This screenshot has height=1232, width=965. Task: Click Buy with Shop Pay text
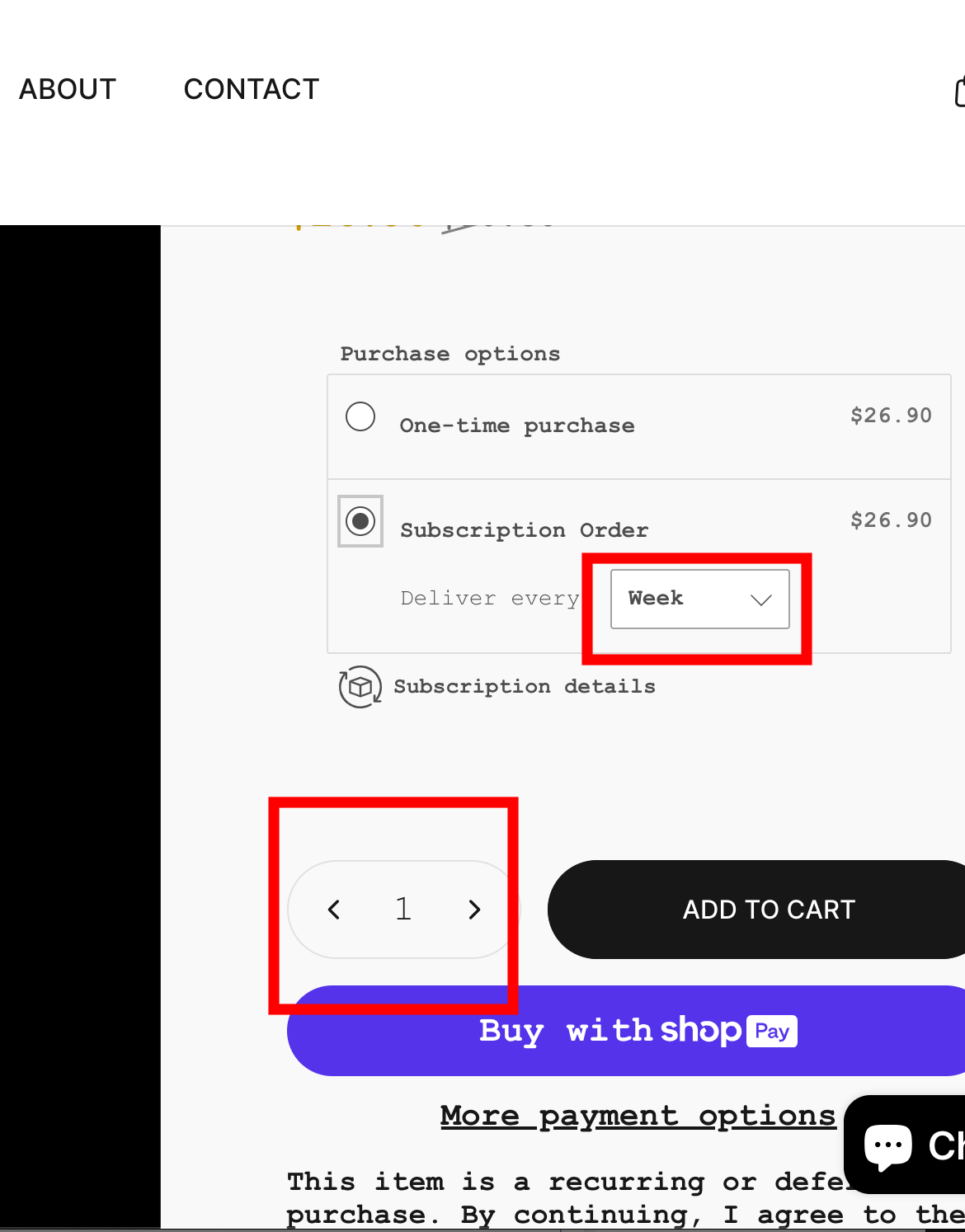[x=610, y=1031]
